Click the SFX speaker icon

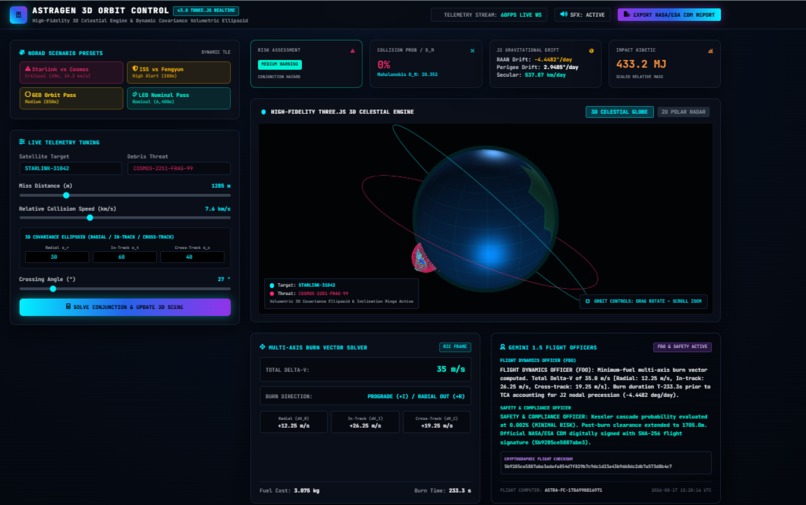[x=563, y=14]
